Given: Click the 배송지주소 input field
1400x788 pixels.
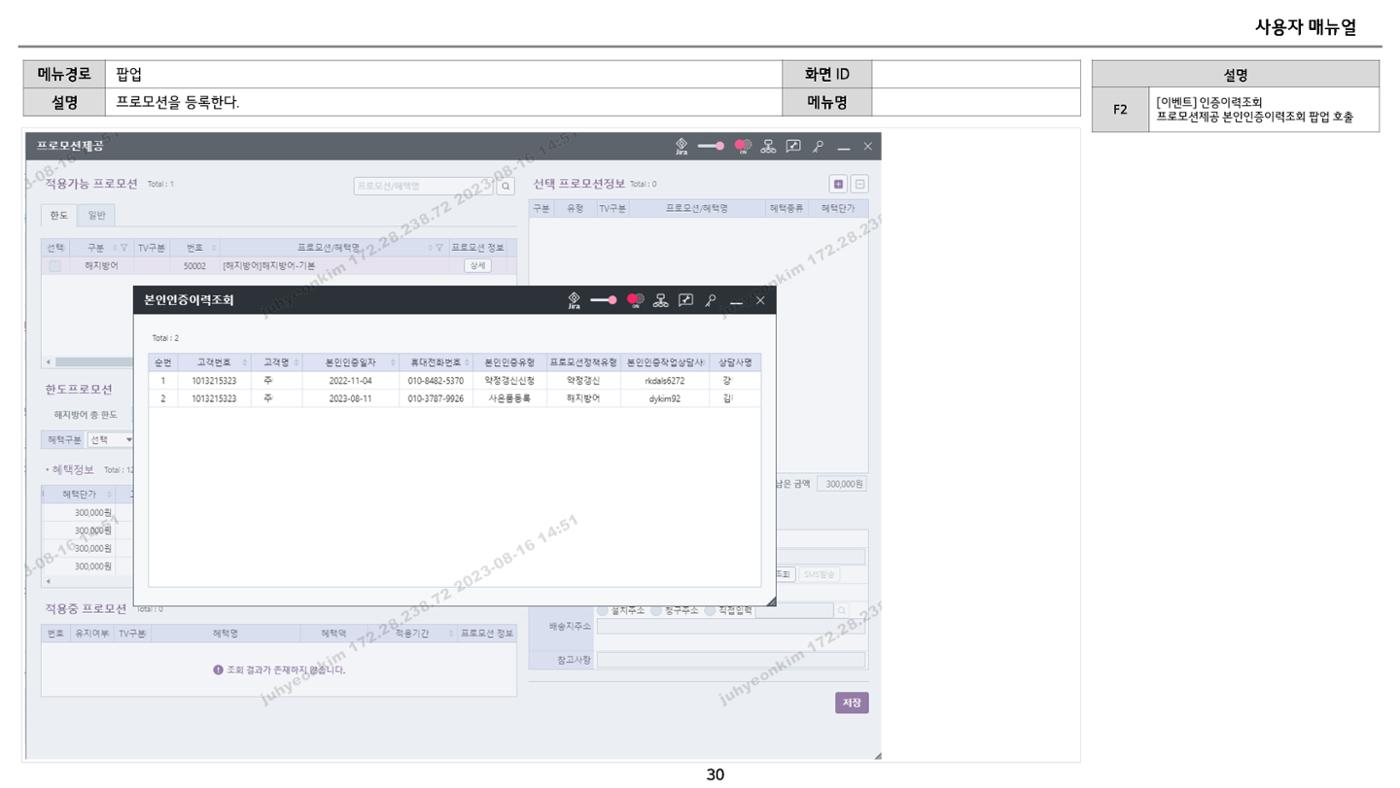Looking at the screenshot, I should [x=731, y=627].
